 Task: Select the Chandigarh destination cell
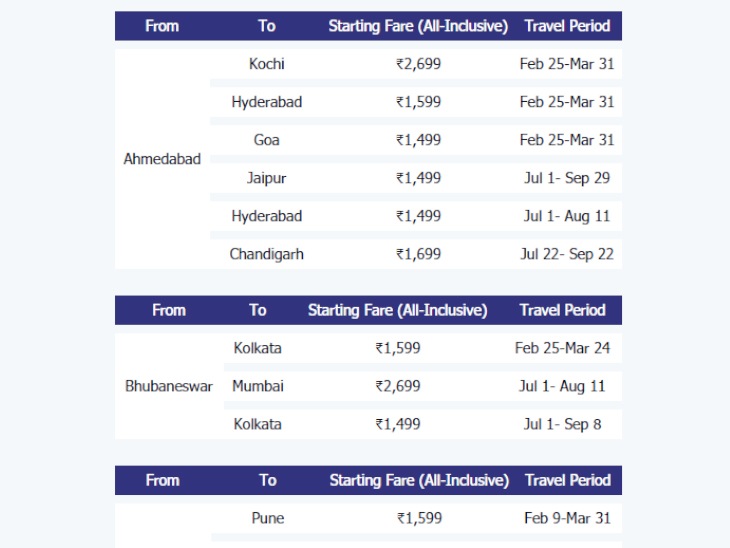[266, 254]
